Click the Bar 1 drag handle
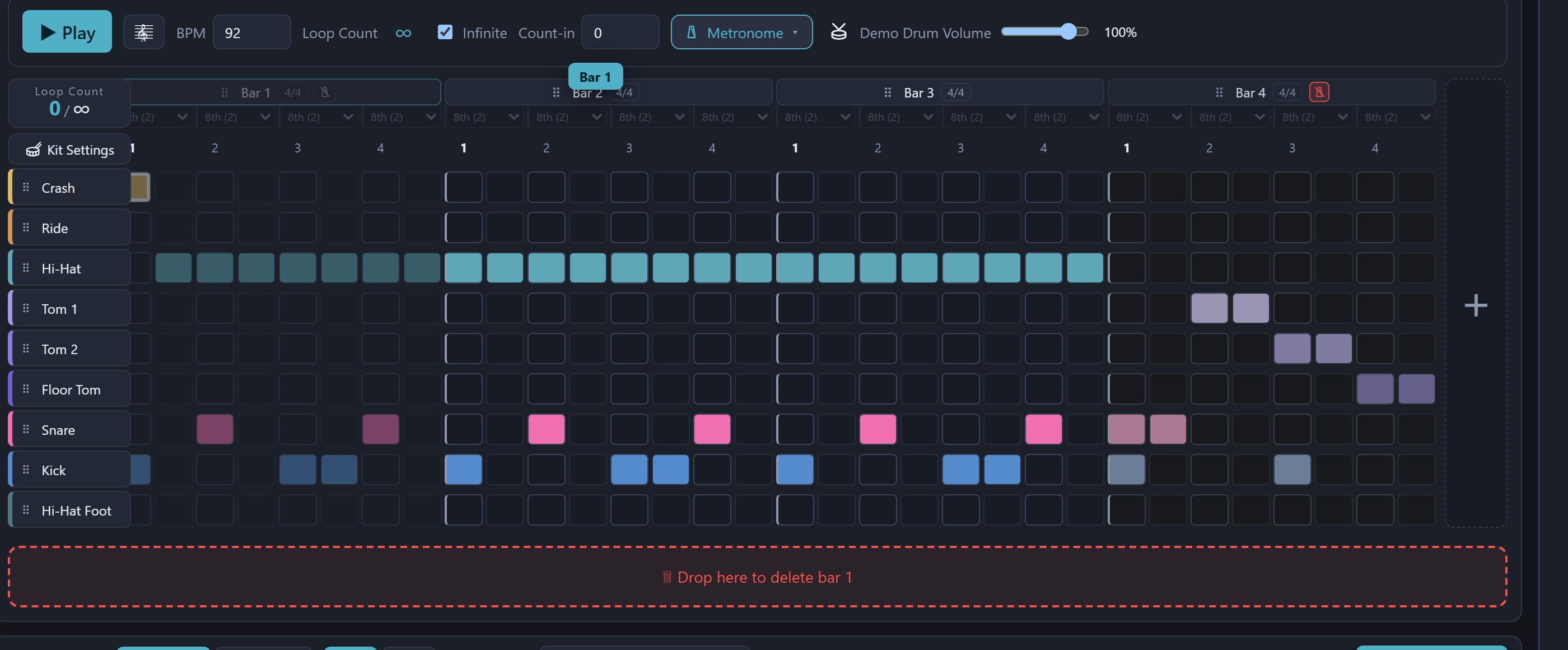This screenshot has width=1568, height=650. pyautogui.click(x=225, y=92)
